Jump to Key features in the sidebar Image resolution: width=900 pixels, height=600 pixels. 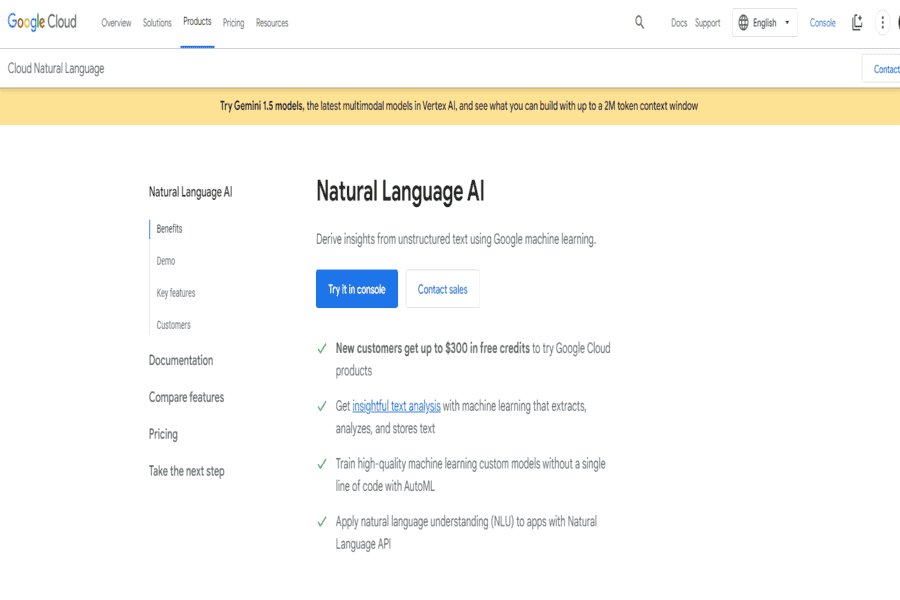pos(176,293)
